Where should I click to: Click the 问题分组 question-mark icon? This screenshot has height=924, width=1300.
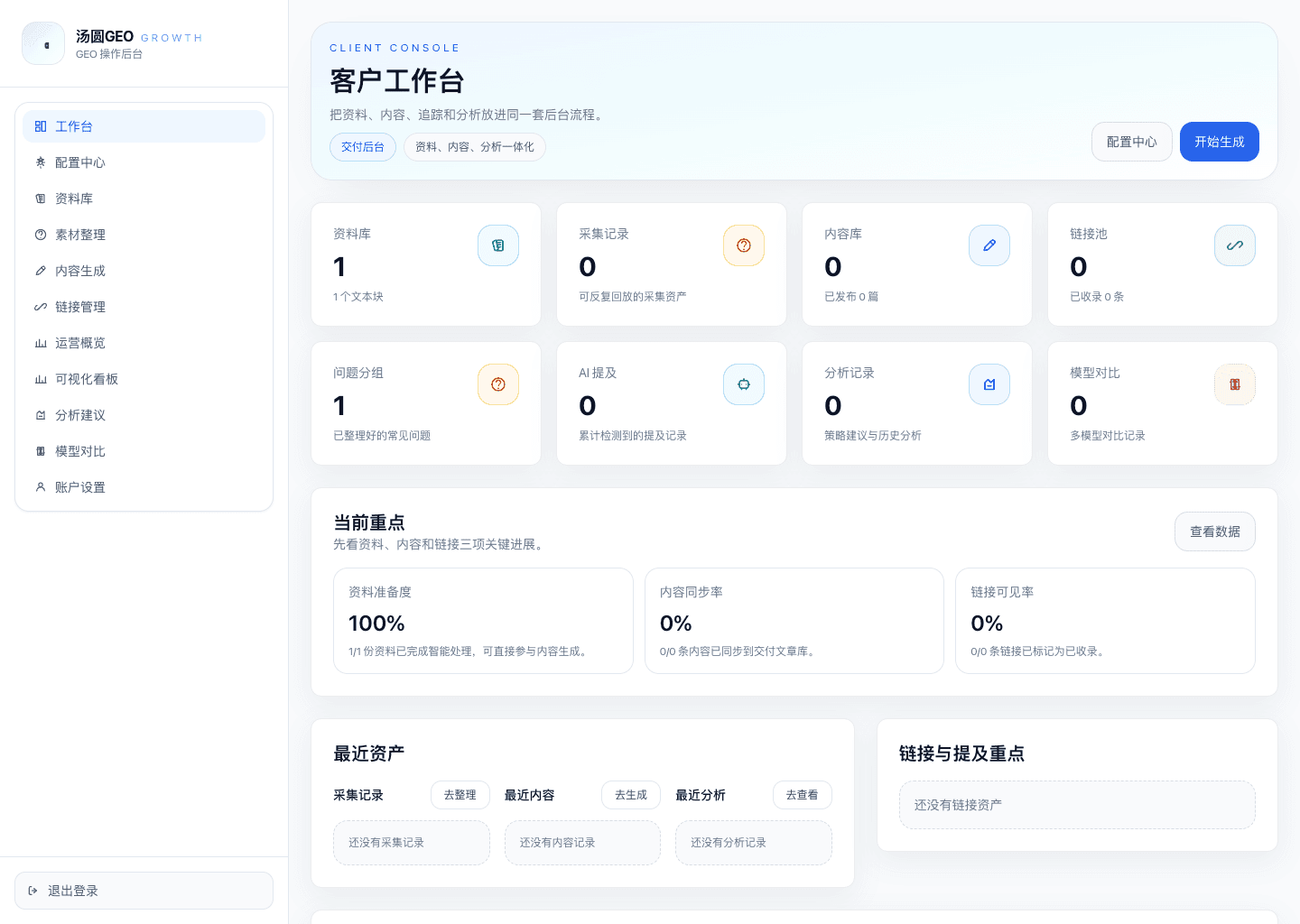pos(498,383)
